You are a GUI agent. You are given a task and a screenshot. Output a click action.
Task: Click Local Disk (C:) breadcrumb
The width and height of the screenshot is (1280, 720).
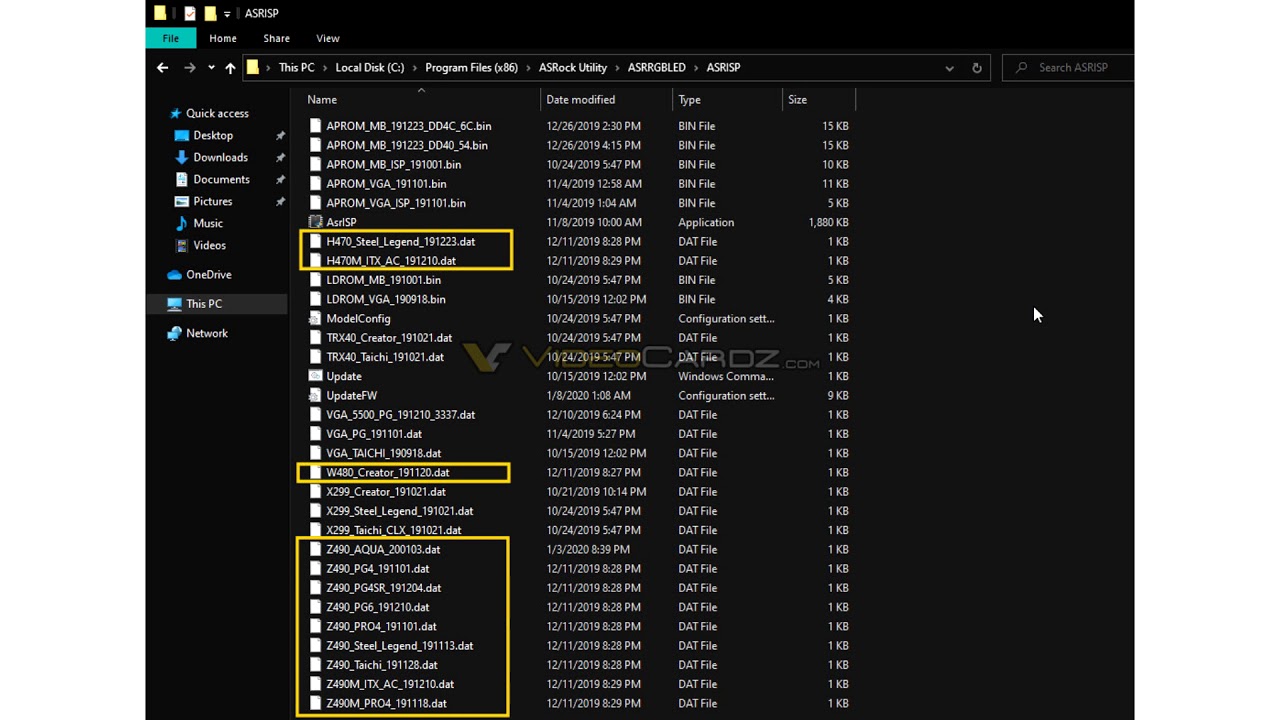point(370,67)
